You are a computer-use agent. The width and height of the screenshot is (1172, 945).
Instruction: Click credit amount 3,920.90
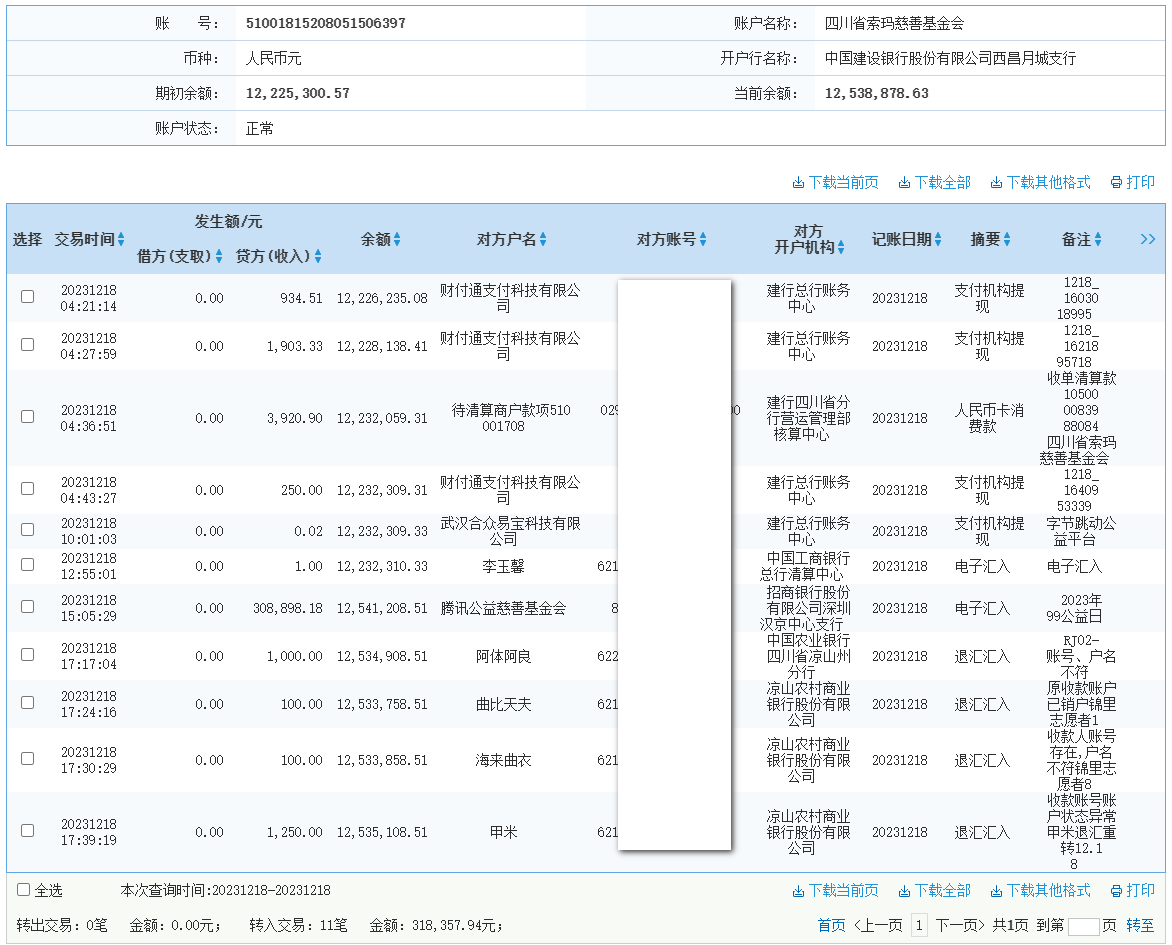[x=294, y=418]
